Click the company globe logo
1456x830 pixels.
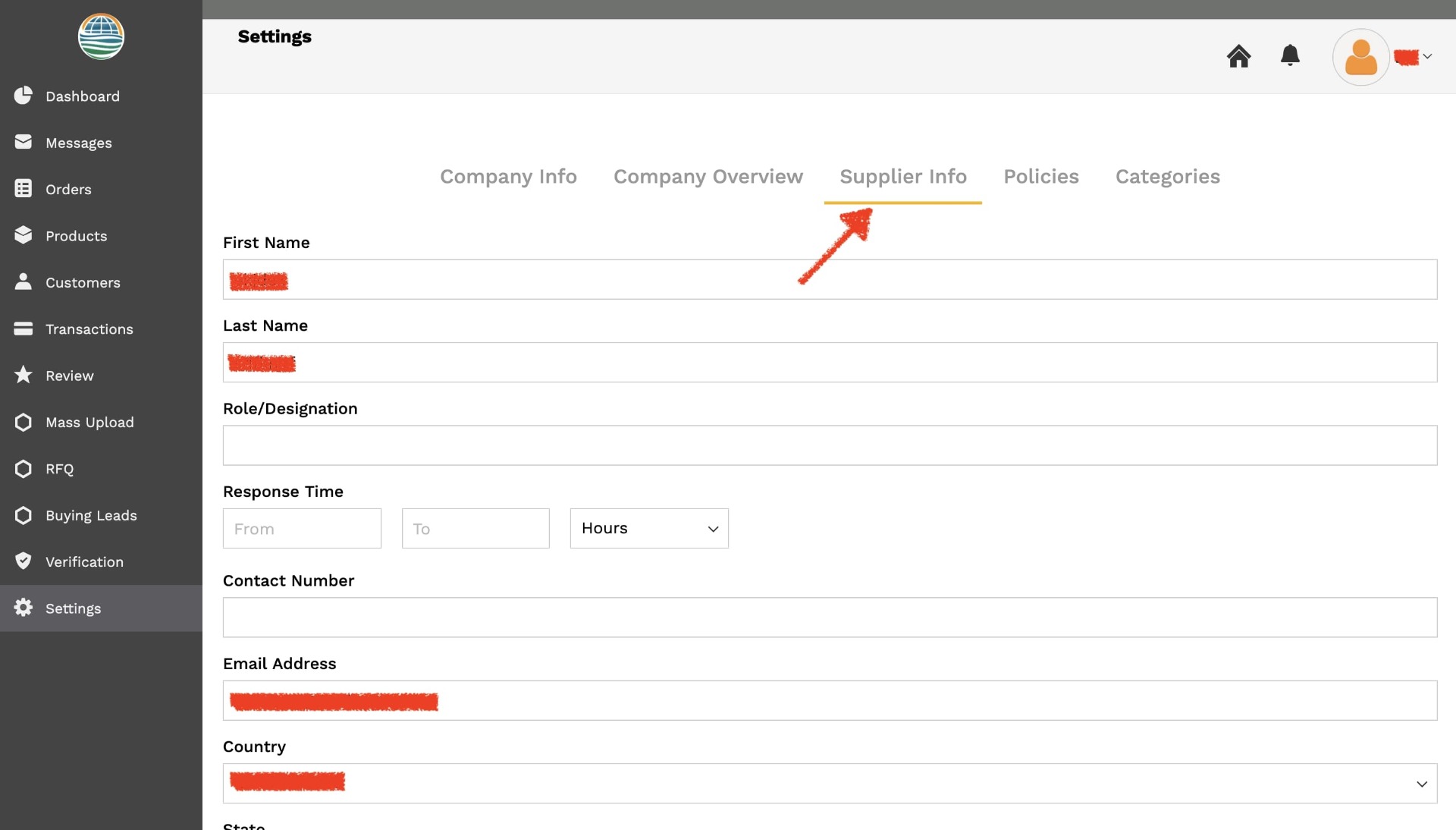tap(101, 36)
